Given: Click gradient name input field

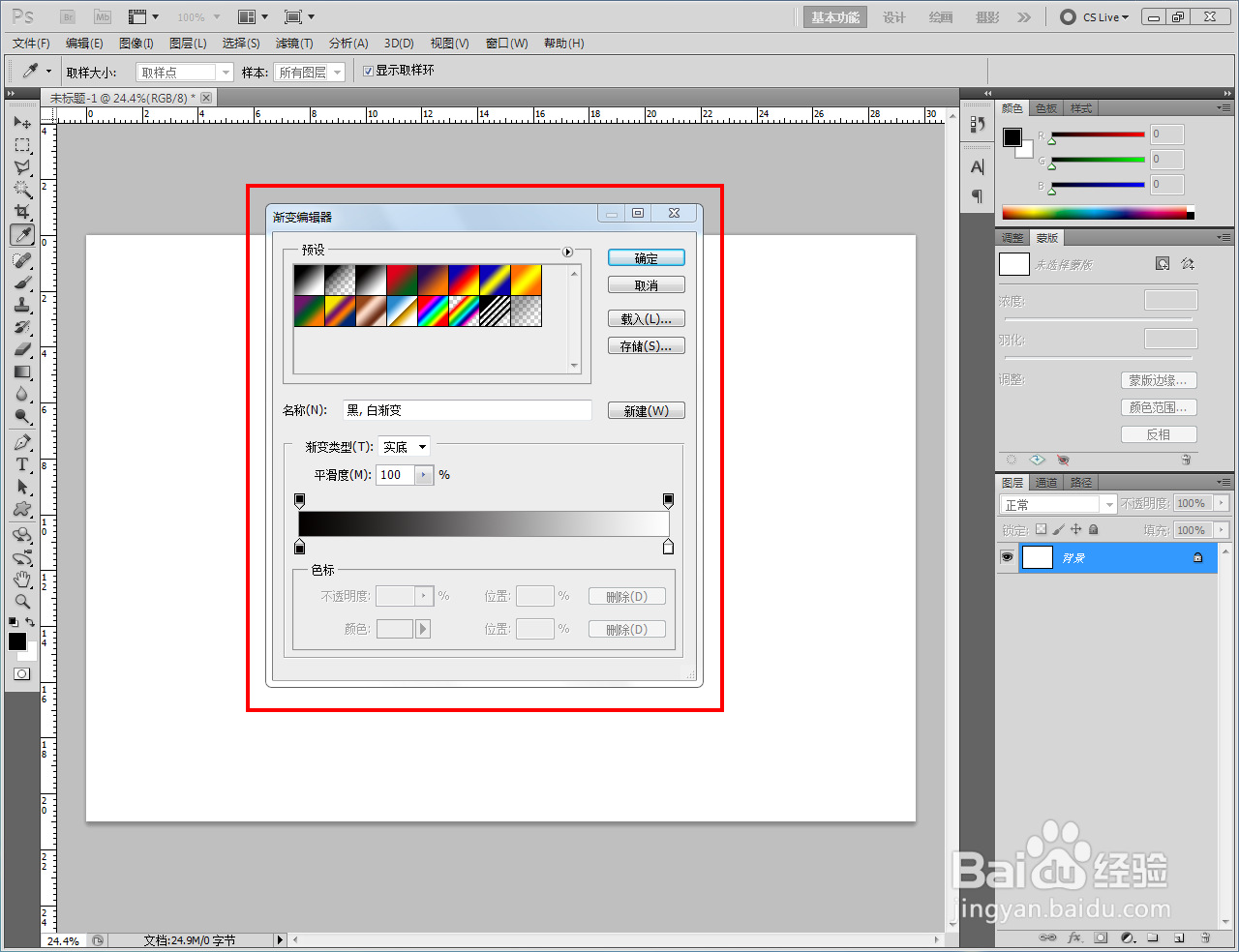Looking at the screenshot, I should [x=467, y=410].
